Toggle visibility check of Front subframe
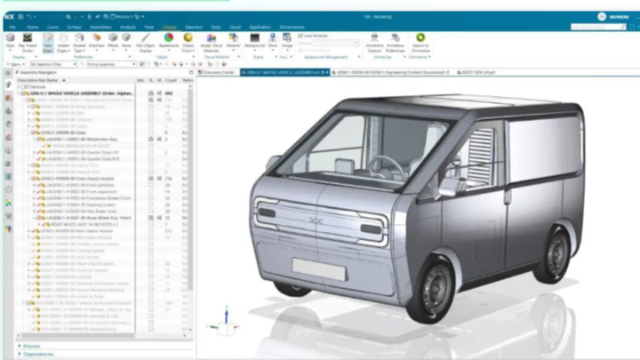The height and width of the screenshot is (360, 640). 40,185
